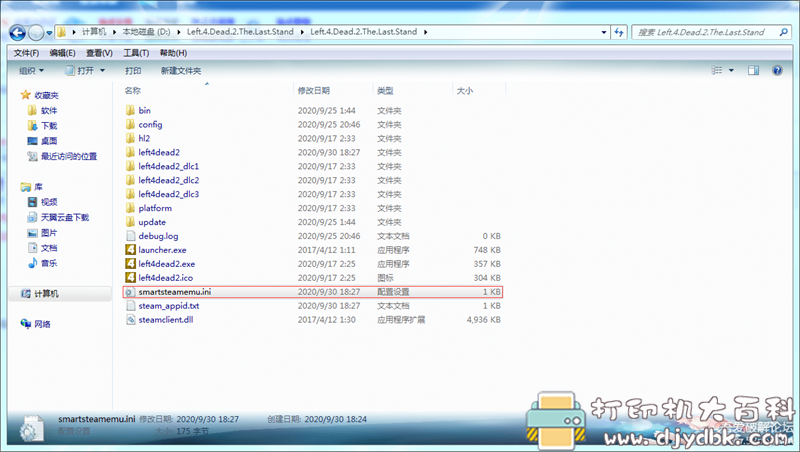Screen dimensions: 800x452
Task: Expand the view options dropdown arrow
Action: [731, 70]
